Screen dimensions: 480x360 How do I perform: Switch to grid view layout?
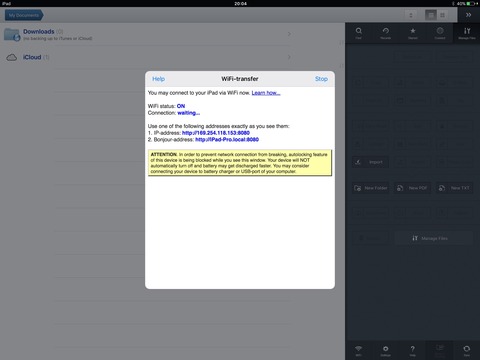[442, 15]
